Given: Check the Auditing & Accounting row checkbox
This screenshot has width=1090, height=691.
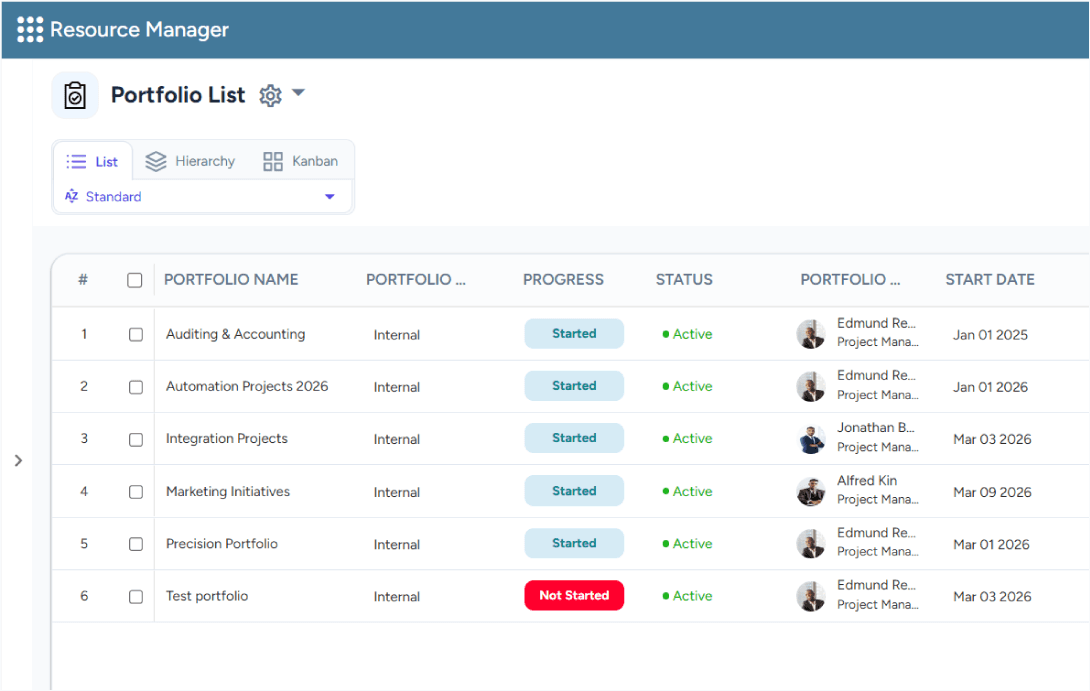Looking at the screenshot, I should [136, 334].
